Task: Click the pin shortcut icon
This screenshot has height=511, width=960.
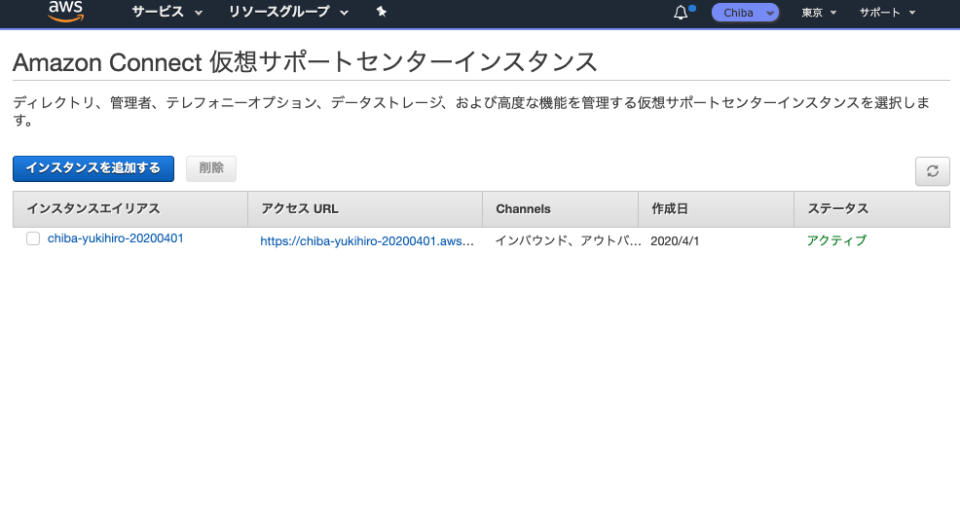Action: click(381, 12)
